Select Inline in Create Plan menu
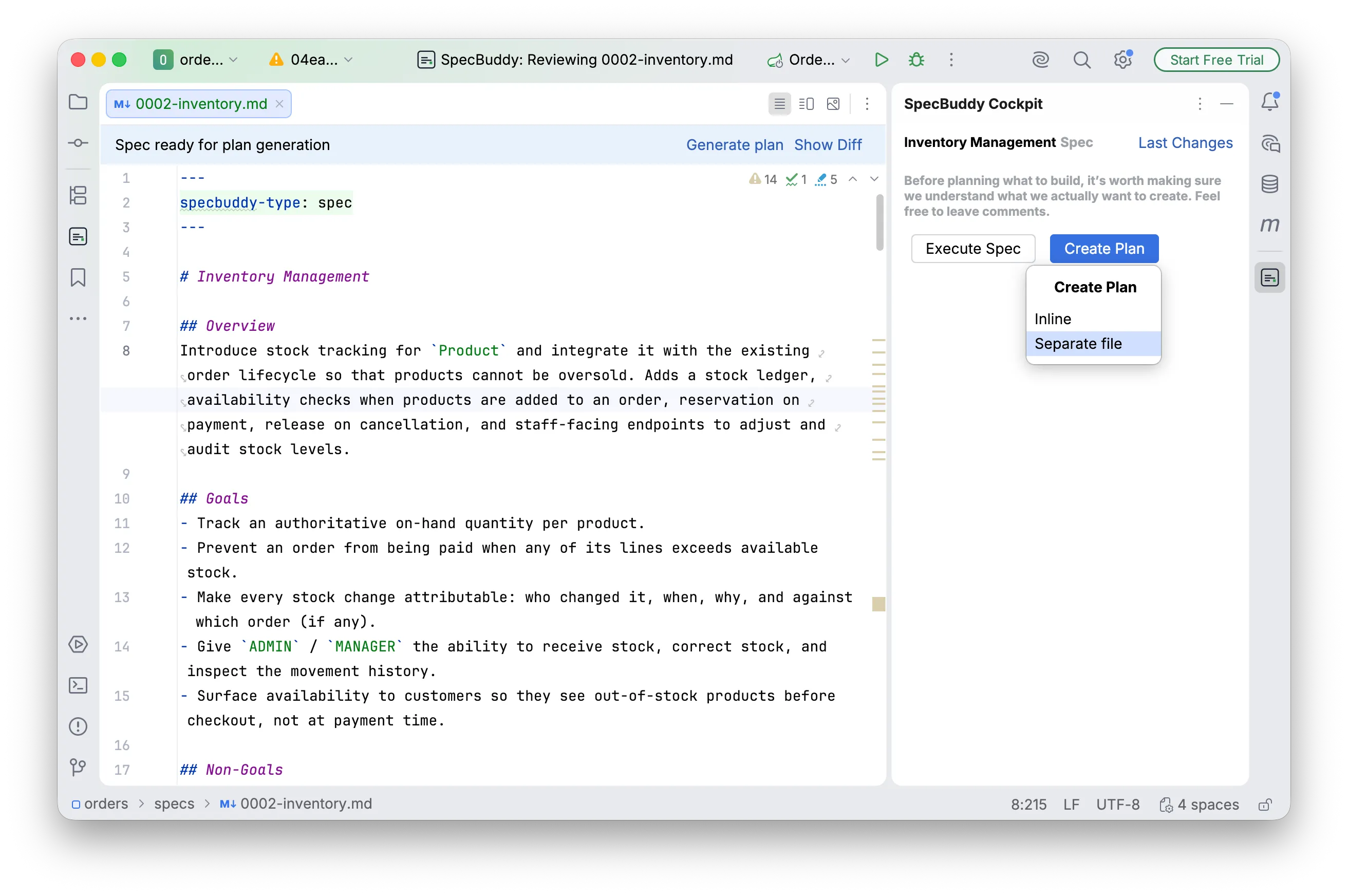Image resolution: width=1348 pixels, height=896 pixels. point(1093,319)
